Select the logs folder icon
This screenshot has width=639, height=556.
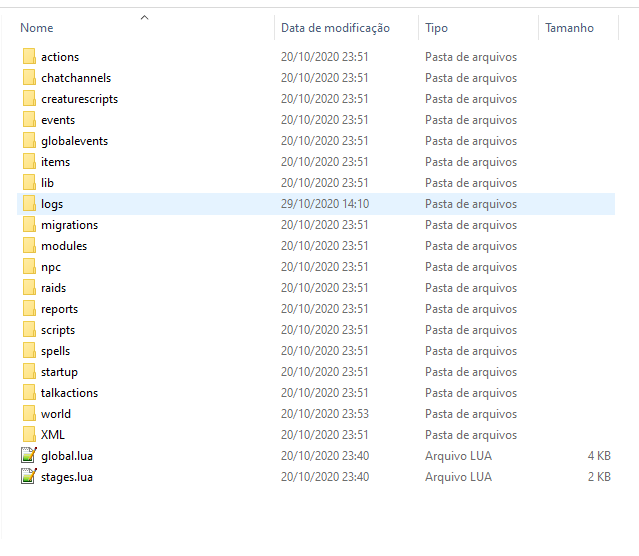coord(29,203)
